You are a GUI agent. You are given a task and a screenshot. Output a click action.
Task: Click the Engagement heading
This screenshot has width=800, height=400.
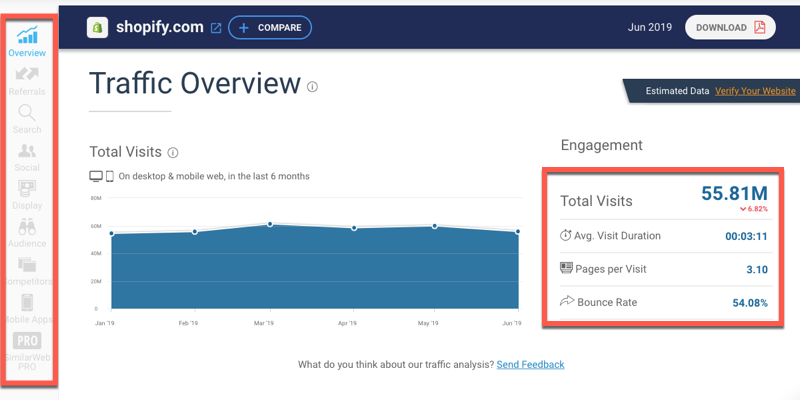point(602,145)
